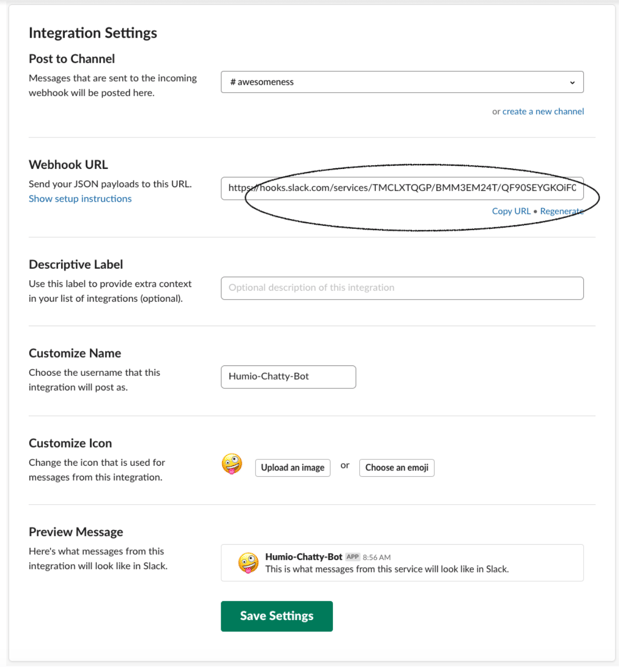Viewport: 619px width, 667px height.
Task: Click the emoji avatar in preview message
Action: click(248, 563)
